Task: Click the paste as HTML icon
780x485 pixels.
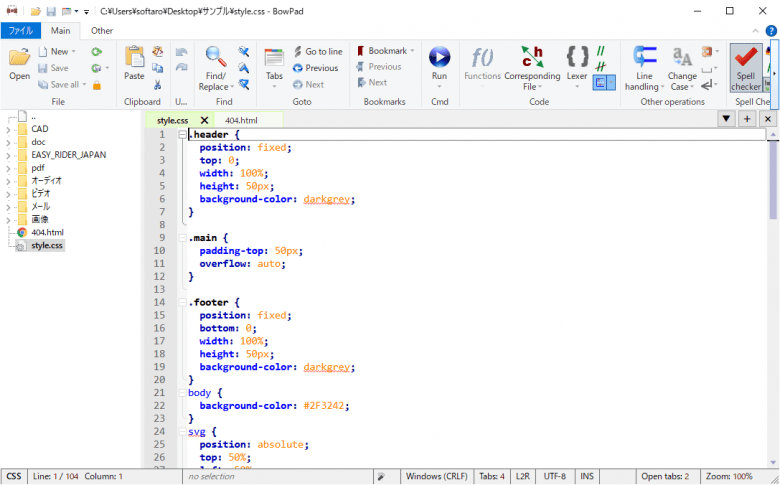Action: pyautogui.click(x=157, y=51)
